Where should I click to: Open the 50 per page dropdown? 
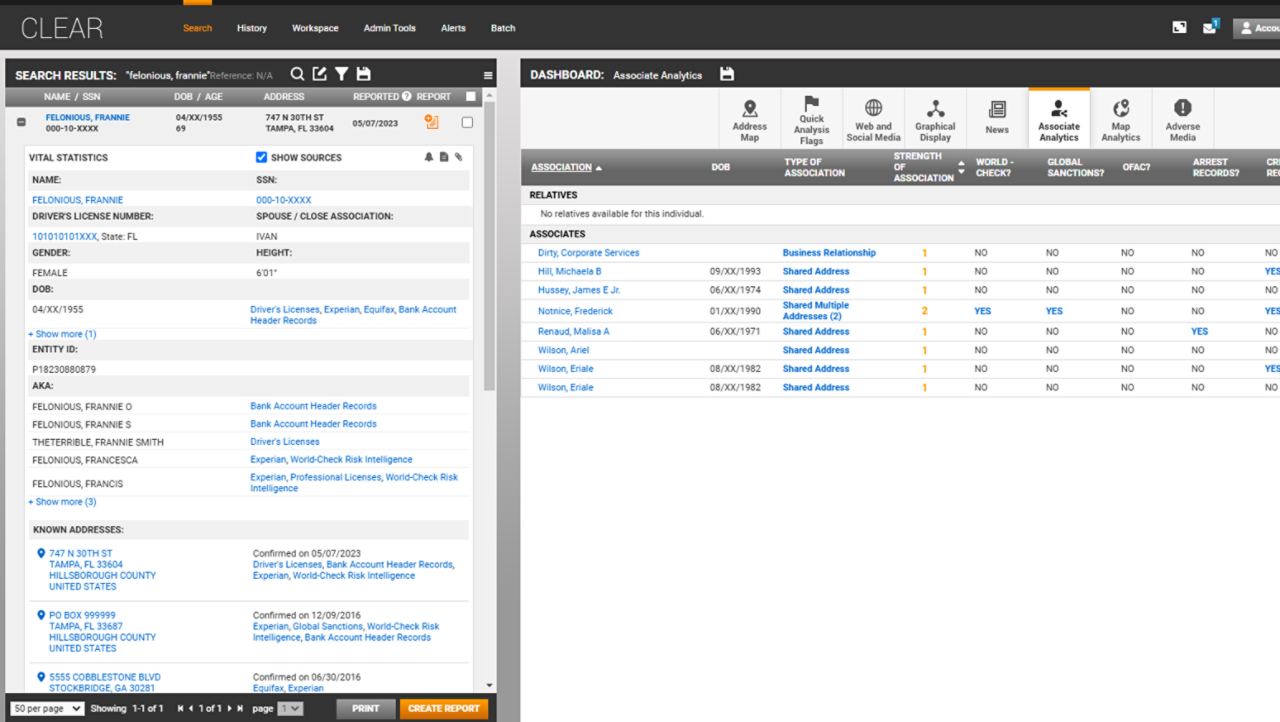coord(47,708)
